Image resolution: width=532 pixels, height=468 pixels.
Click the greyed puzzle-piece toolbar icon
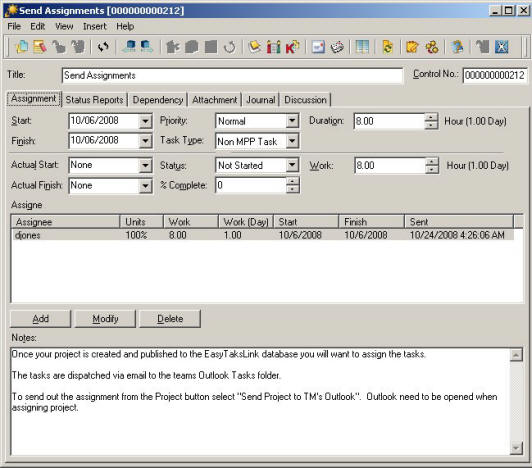[x=173, y=47]
